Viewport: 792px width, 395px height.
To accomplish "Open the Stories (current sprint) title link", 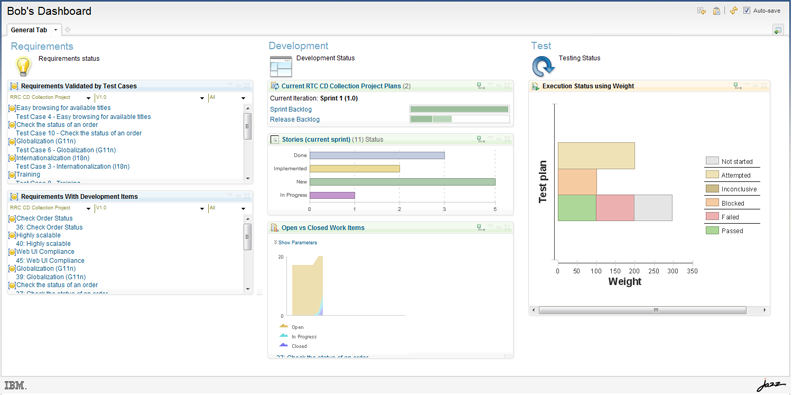I will click(316, 139).
